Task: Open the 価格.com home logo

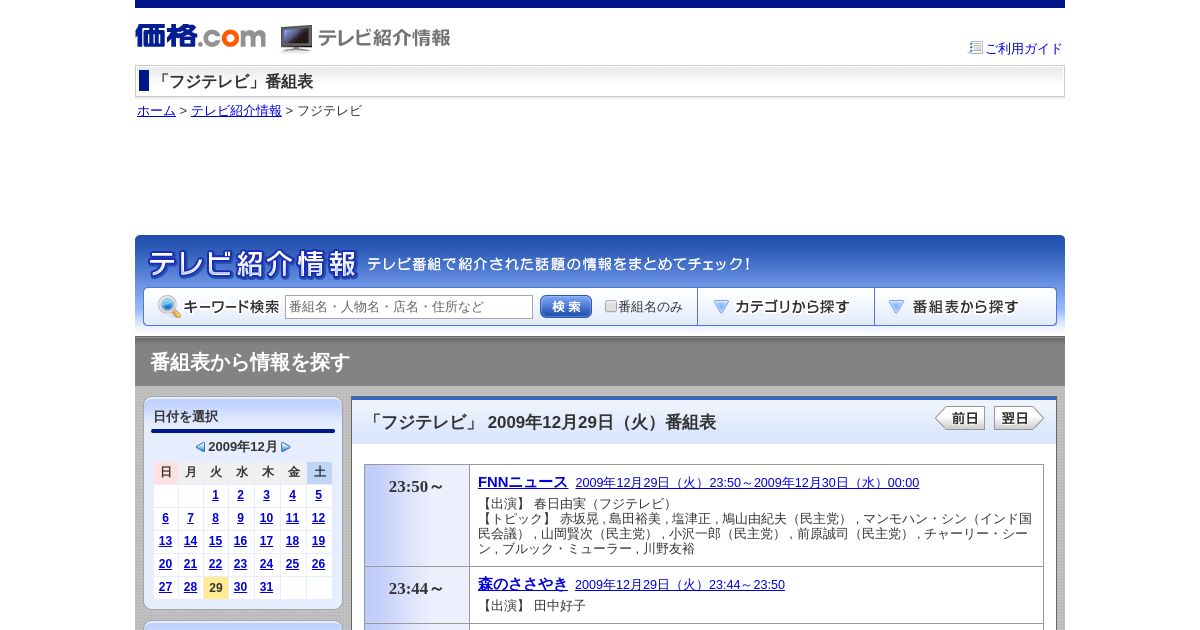Action: (200, 36)
